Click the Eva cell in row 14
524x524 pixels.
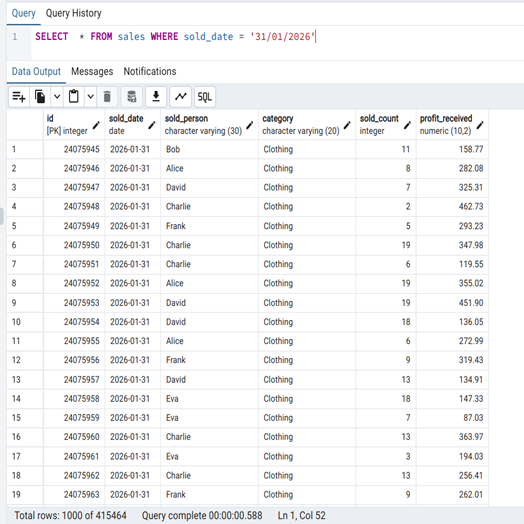(x=209, y=399)
